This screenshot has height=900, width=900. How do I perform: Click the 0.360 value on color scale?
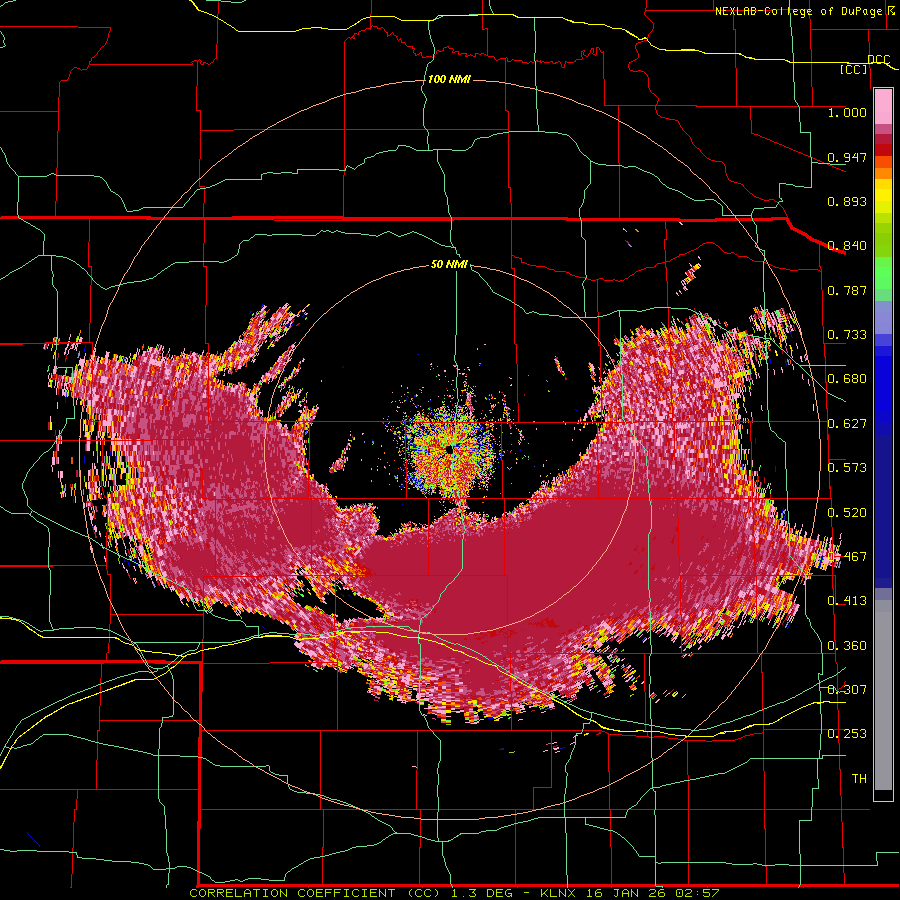(847, 645)
